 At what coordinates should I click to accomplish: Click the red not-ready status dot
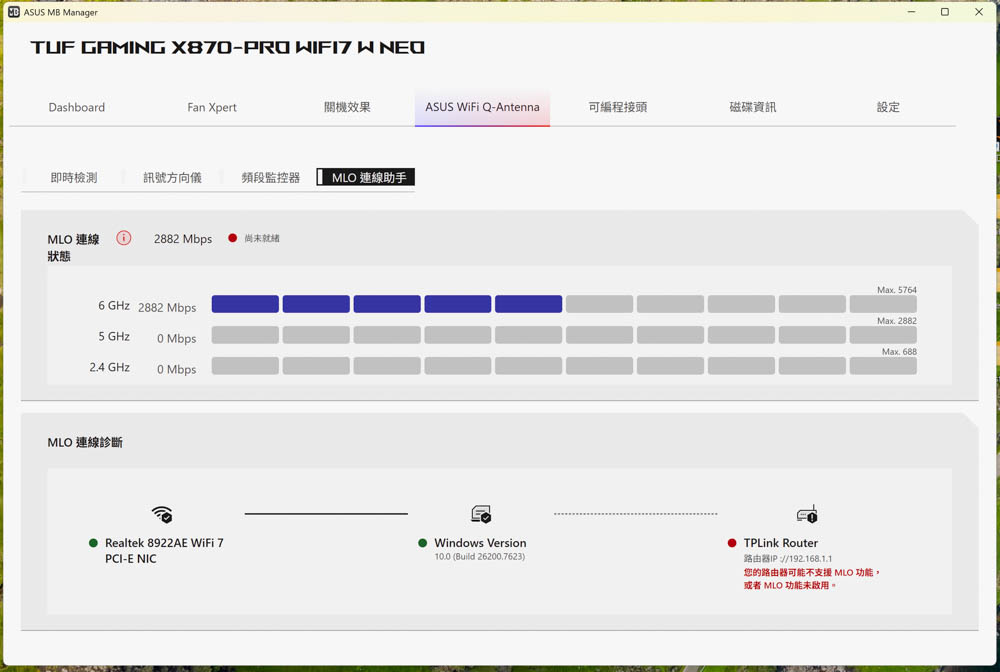tap(233, 238)
